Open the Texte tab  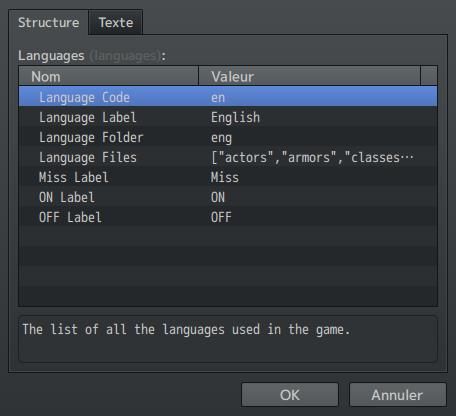click(116, 23)
